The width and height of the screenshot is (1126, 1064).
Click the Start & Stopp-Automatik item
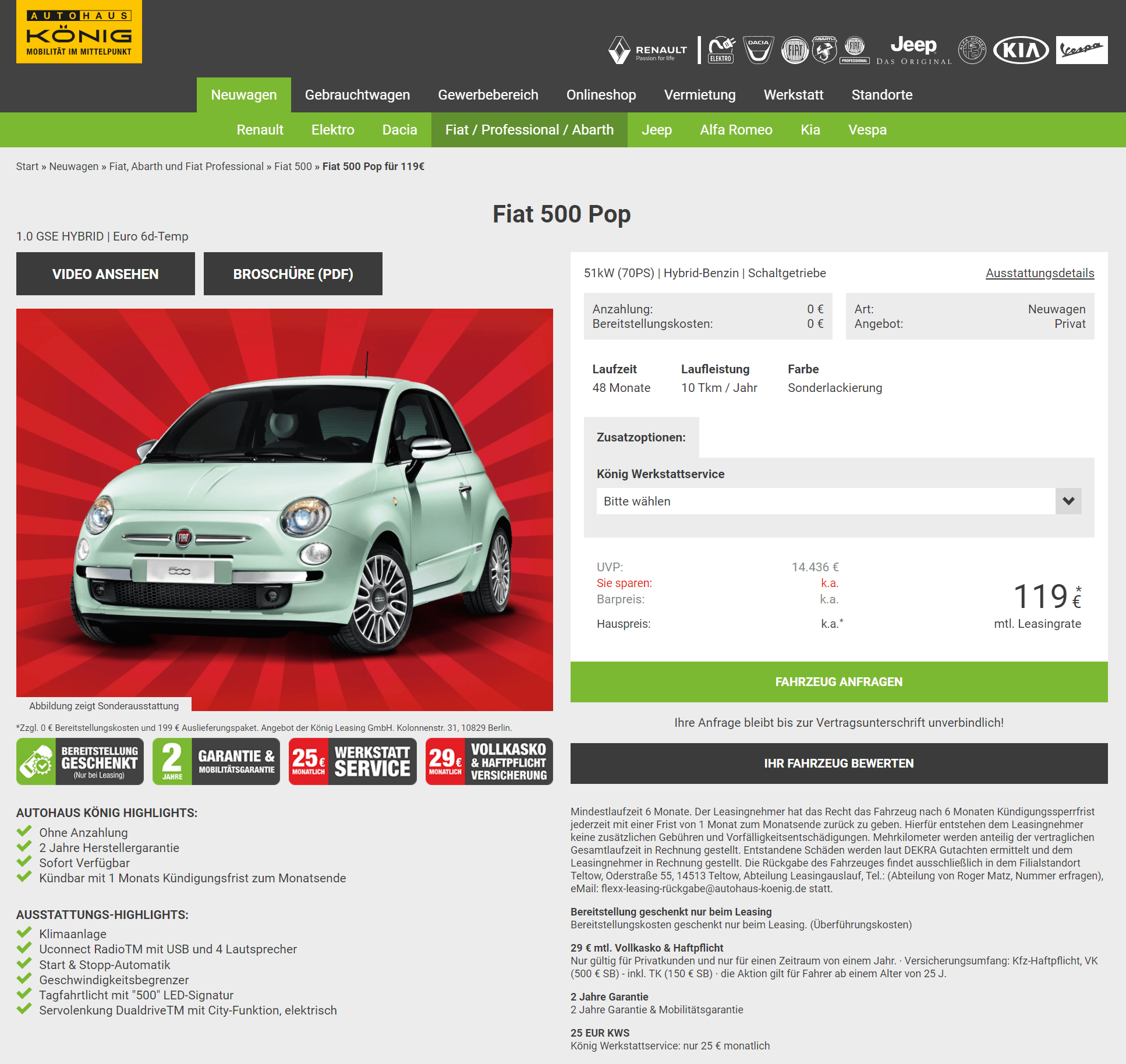[x=105, y=965]
